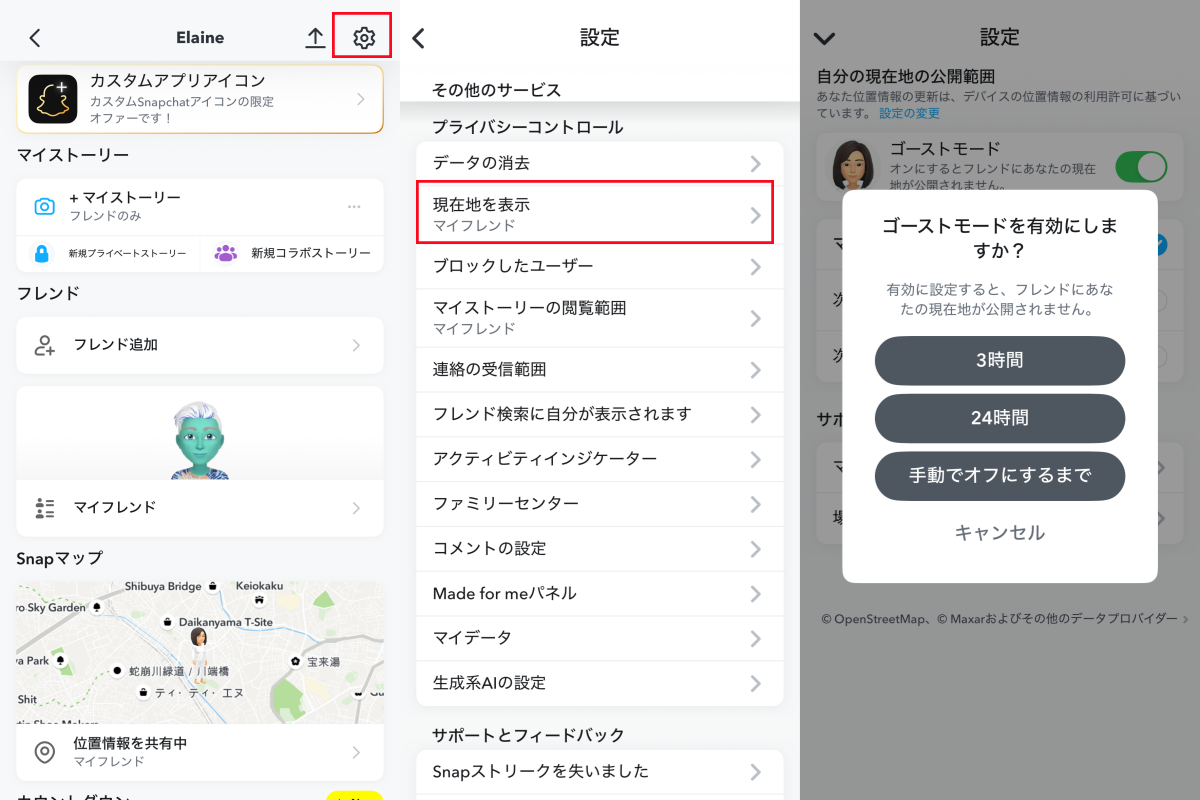
Task: Collapse settings with the down chevron
Action: click(x=824, y=38)
